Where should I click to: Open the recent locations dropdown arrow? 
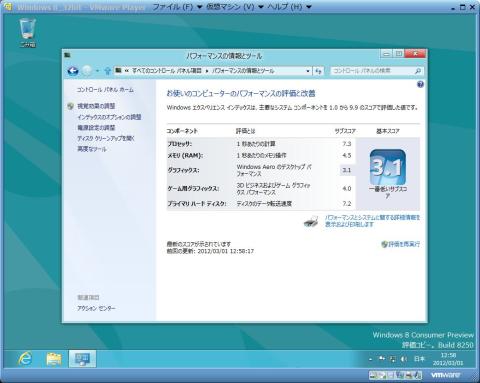tap(97, 71)
